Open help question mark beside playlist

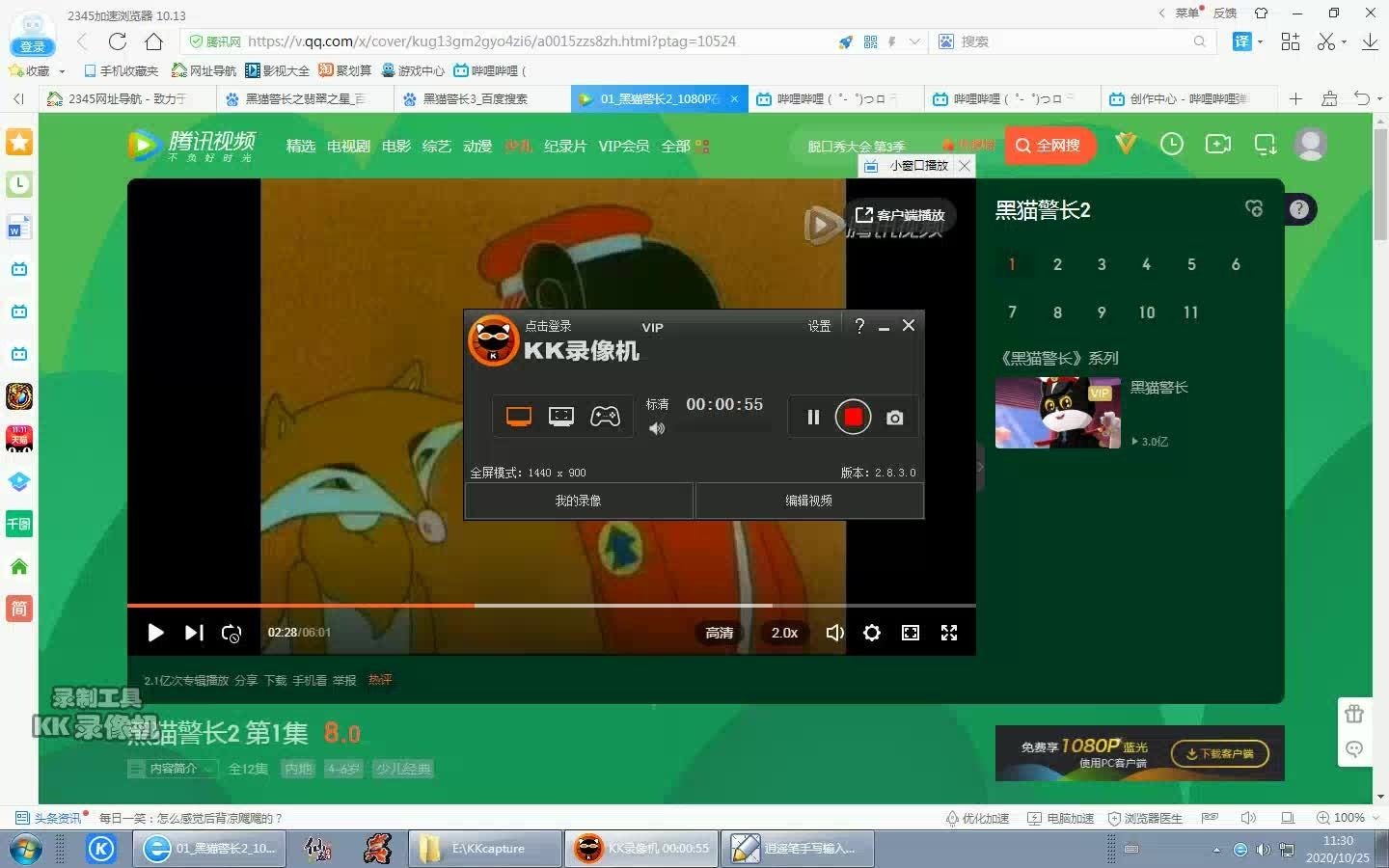pyautogui.click(x=1299, y=209)
